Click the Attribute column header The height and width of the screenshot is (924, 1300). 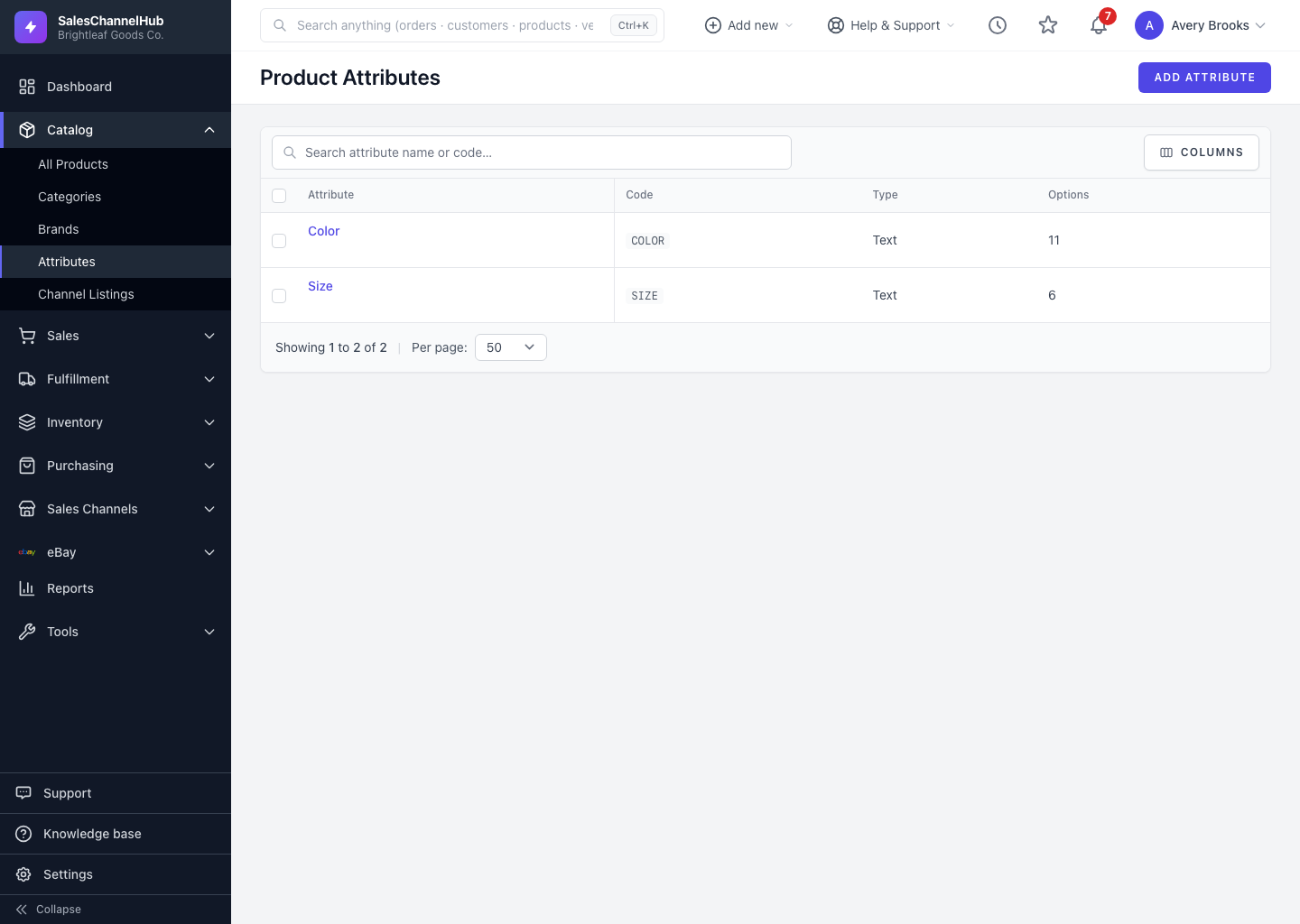[x=330, y=195]
